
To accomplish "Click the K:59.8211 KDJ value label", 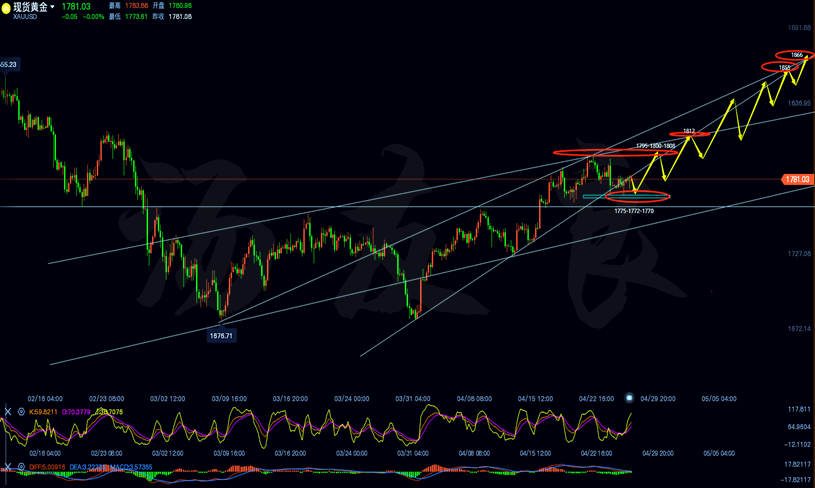I will click(44, 411).
